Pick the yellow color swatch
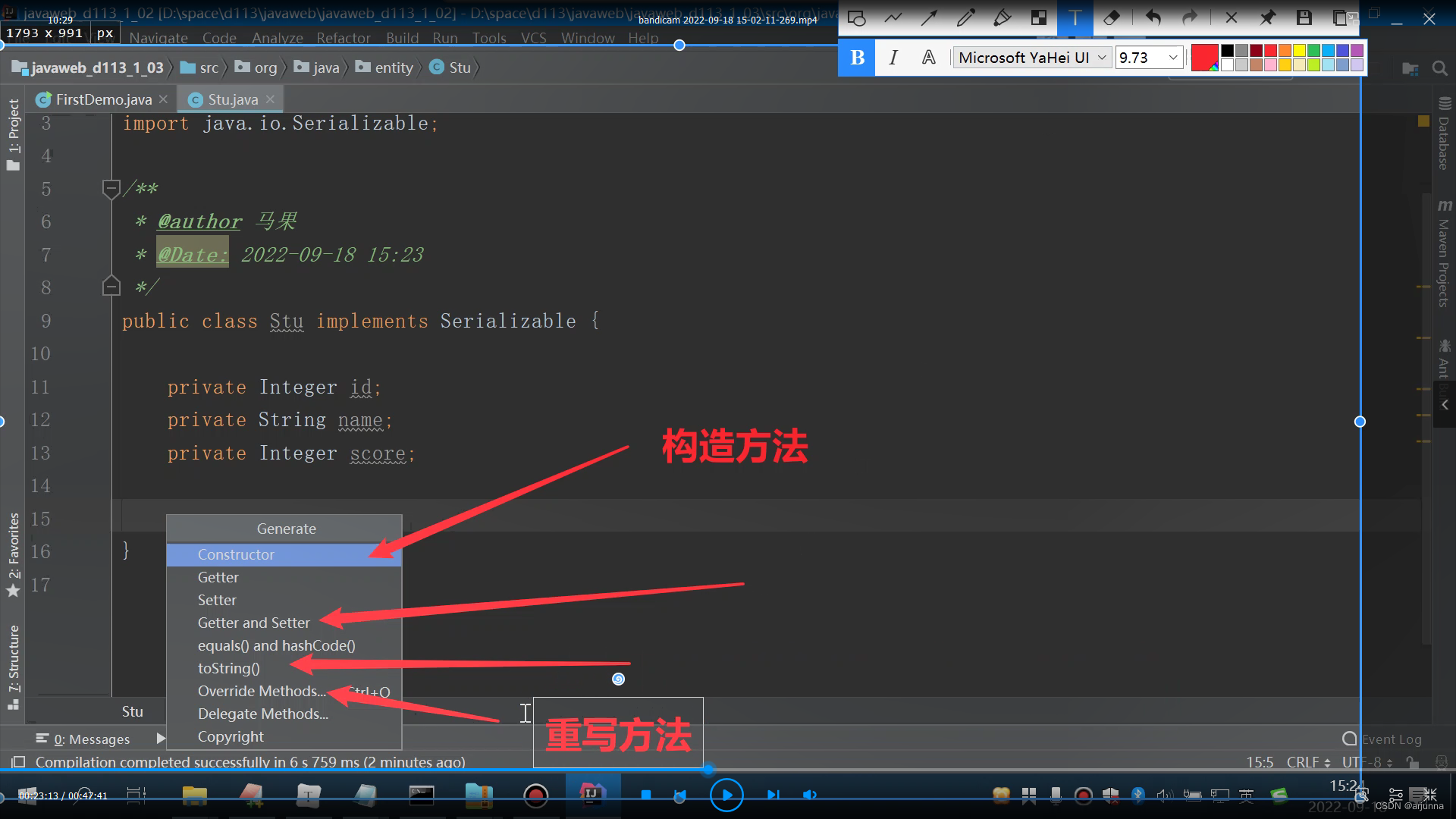 pyautogui.click(x=1299, y=51)
